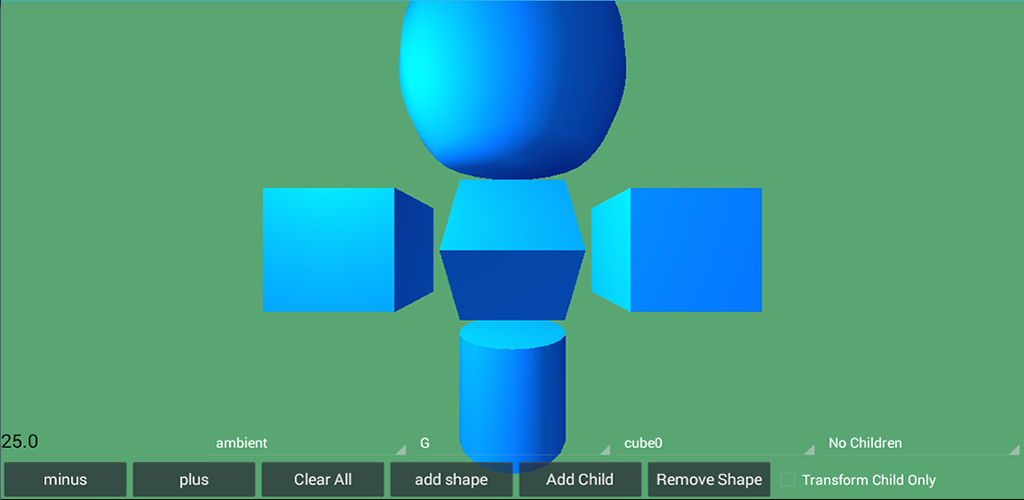
Task: Open the G color channel dropdown
Action: (x=512, y=443)
